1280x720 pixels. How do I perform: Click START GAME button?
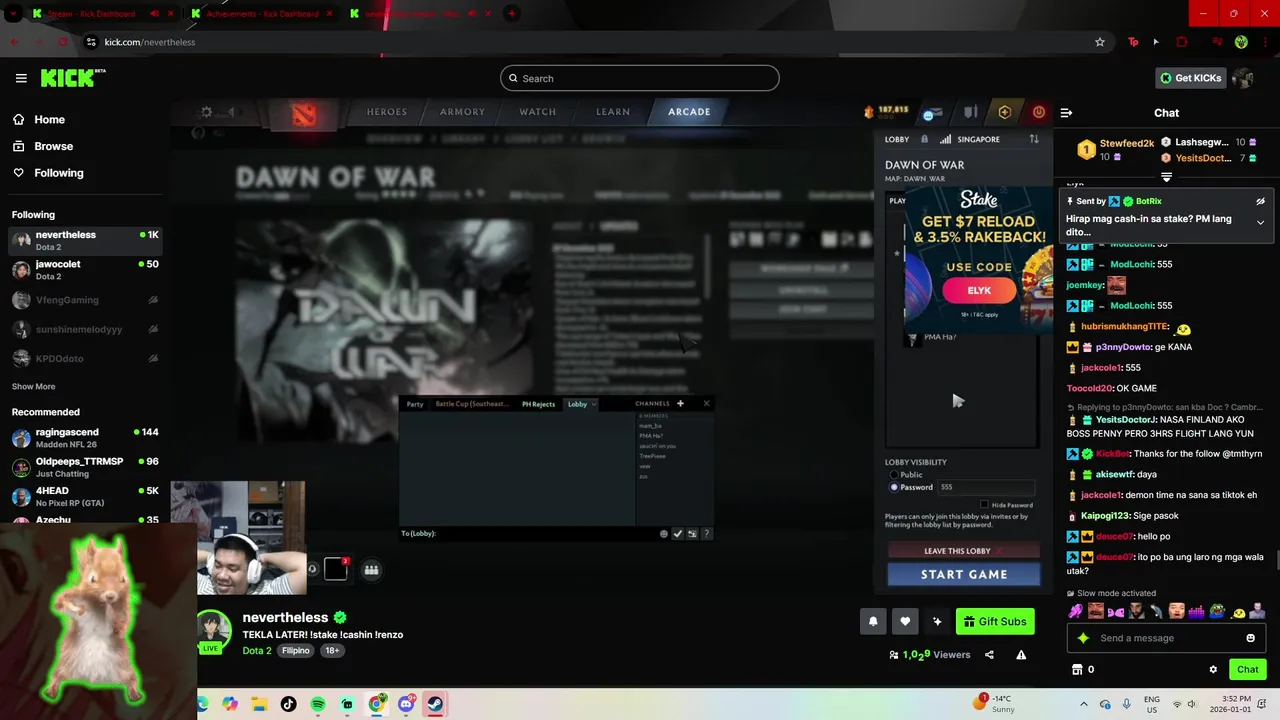click(x=963, y=574)
